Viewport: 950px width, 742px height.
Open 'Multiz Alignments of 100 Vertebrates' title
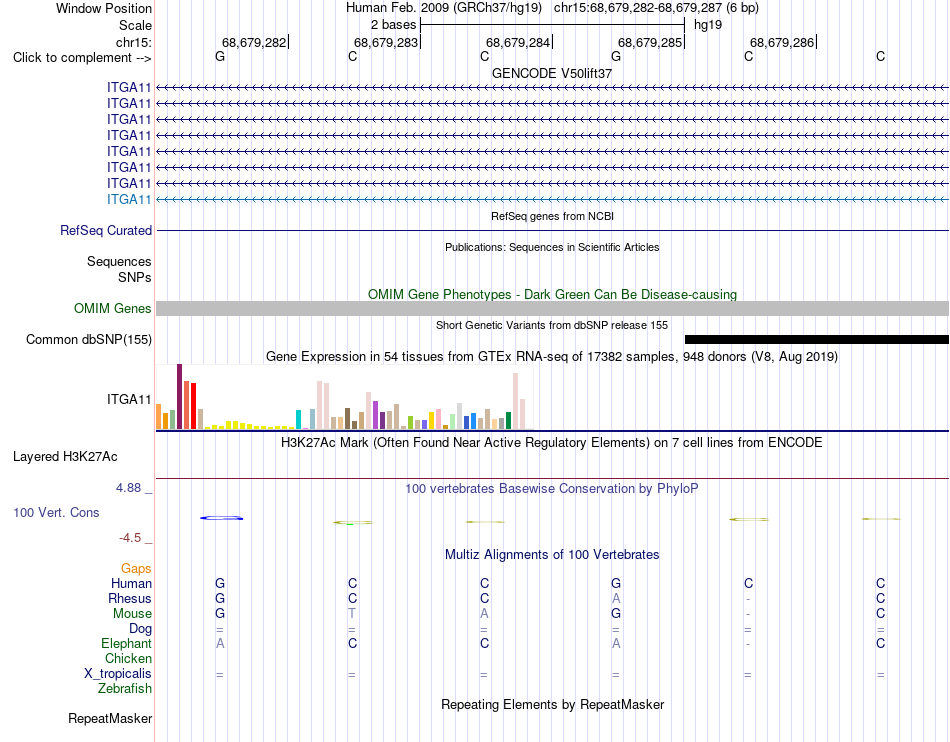click(552, 555)
